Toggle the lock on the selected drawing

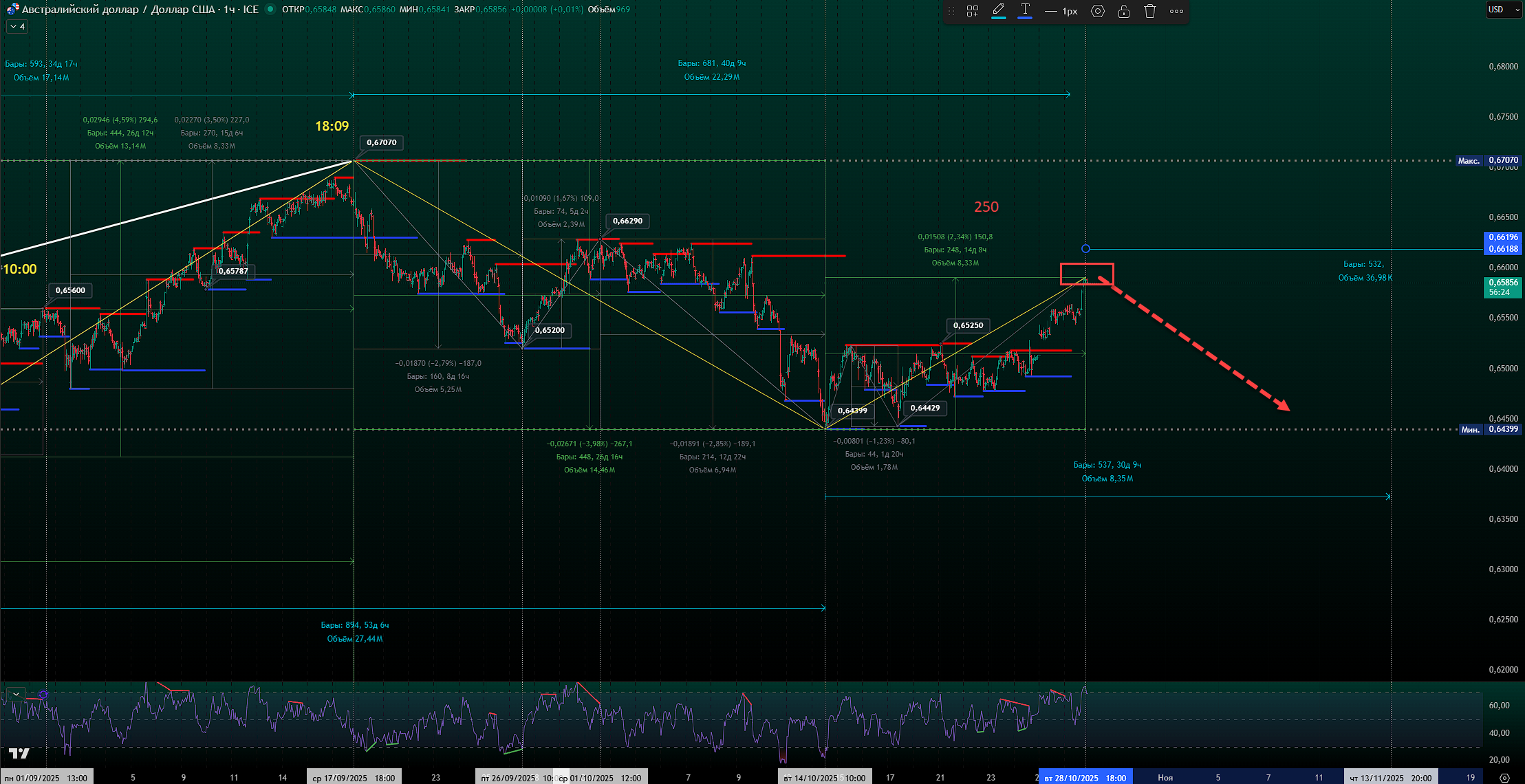[1124, 11]
